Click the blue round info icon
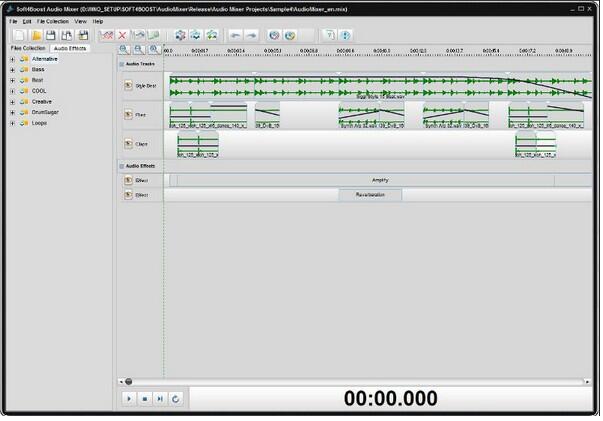Viewport: 603px width, 421px height. pyautogui.click(x=345, y=35)
